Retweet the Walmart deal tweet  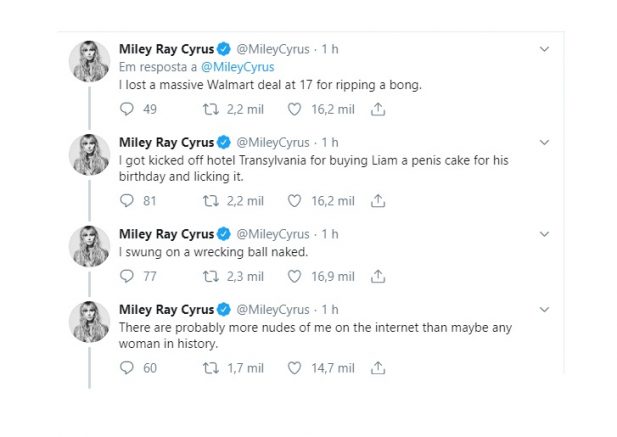211,109
